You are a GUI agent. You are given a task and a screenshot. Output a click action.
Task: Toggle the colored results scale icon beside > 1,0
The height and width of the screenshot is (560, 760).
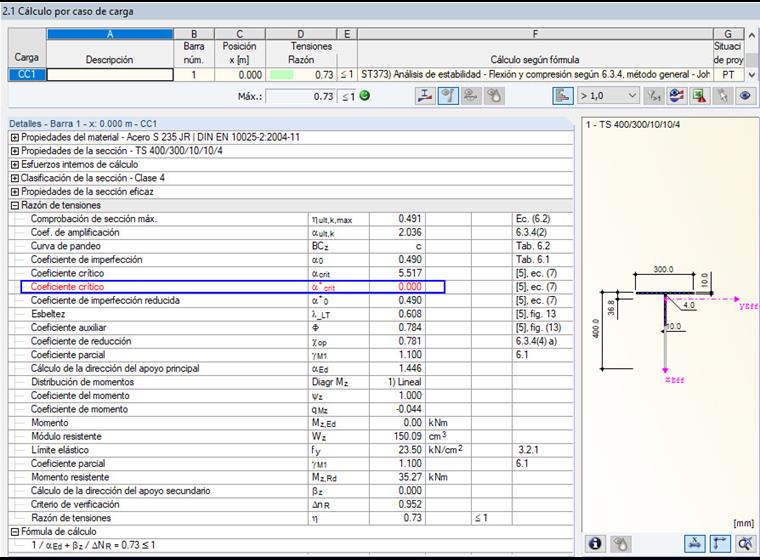[563, 96]
